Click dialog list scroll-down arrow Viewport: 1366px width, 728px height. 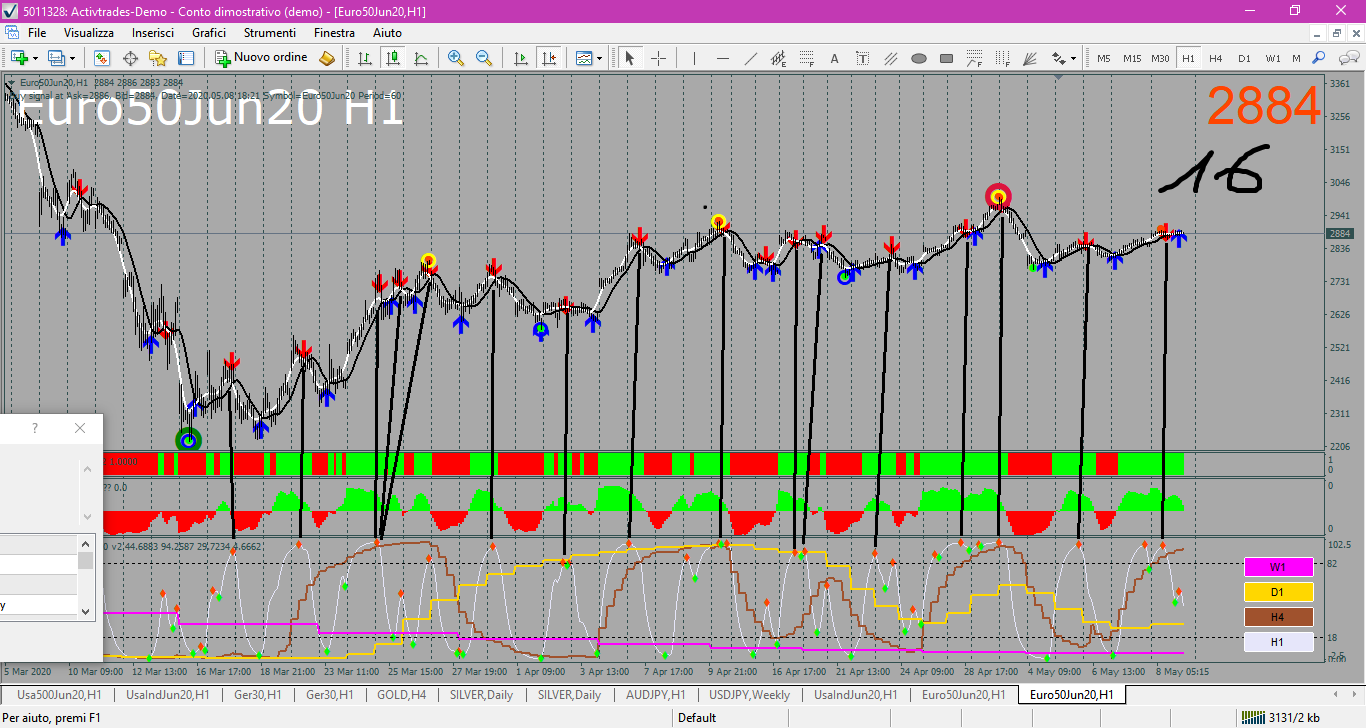tap(86, 610)
